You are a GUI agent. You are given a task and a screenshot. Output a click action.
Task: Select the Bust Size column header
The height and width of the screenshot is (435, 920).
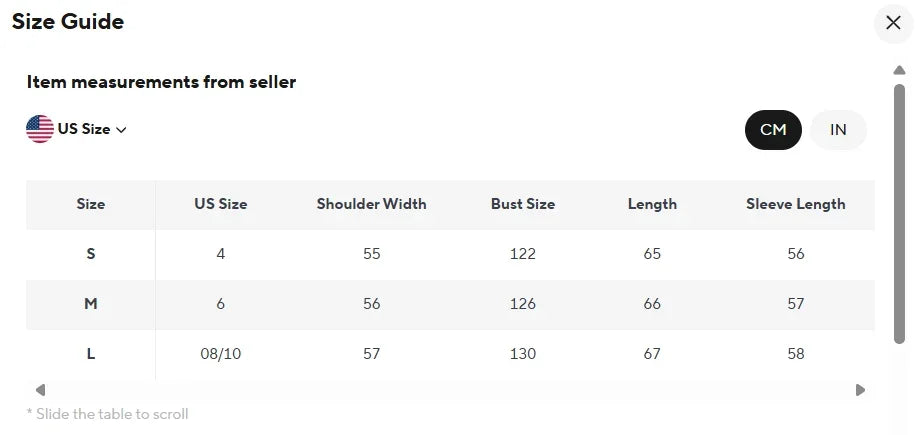[523, 204]
